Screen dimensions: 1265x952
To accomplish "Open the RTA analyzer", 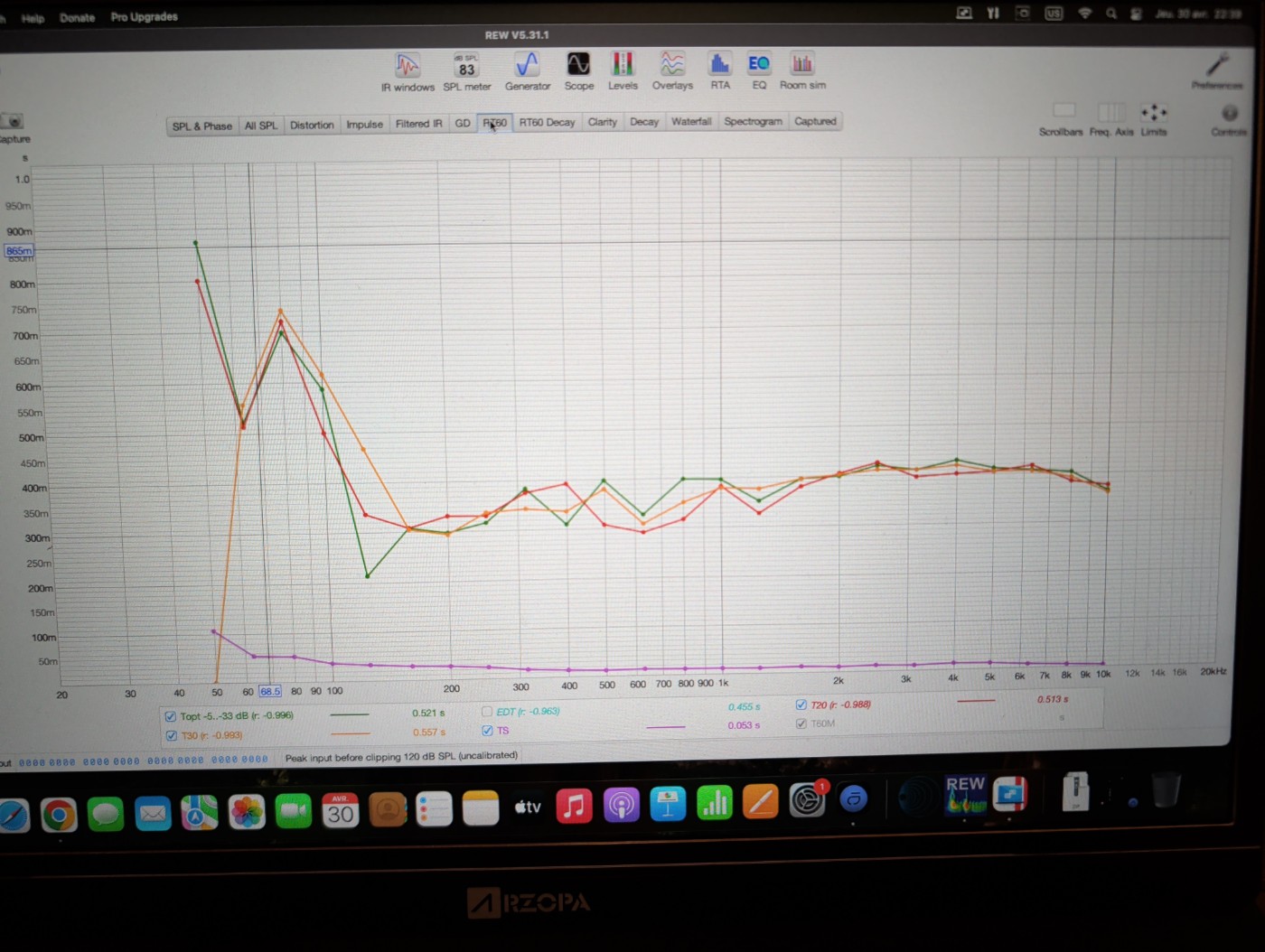I will (x=719, y=71).
